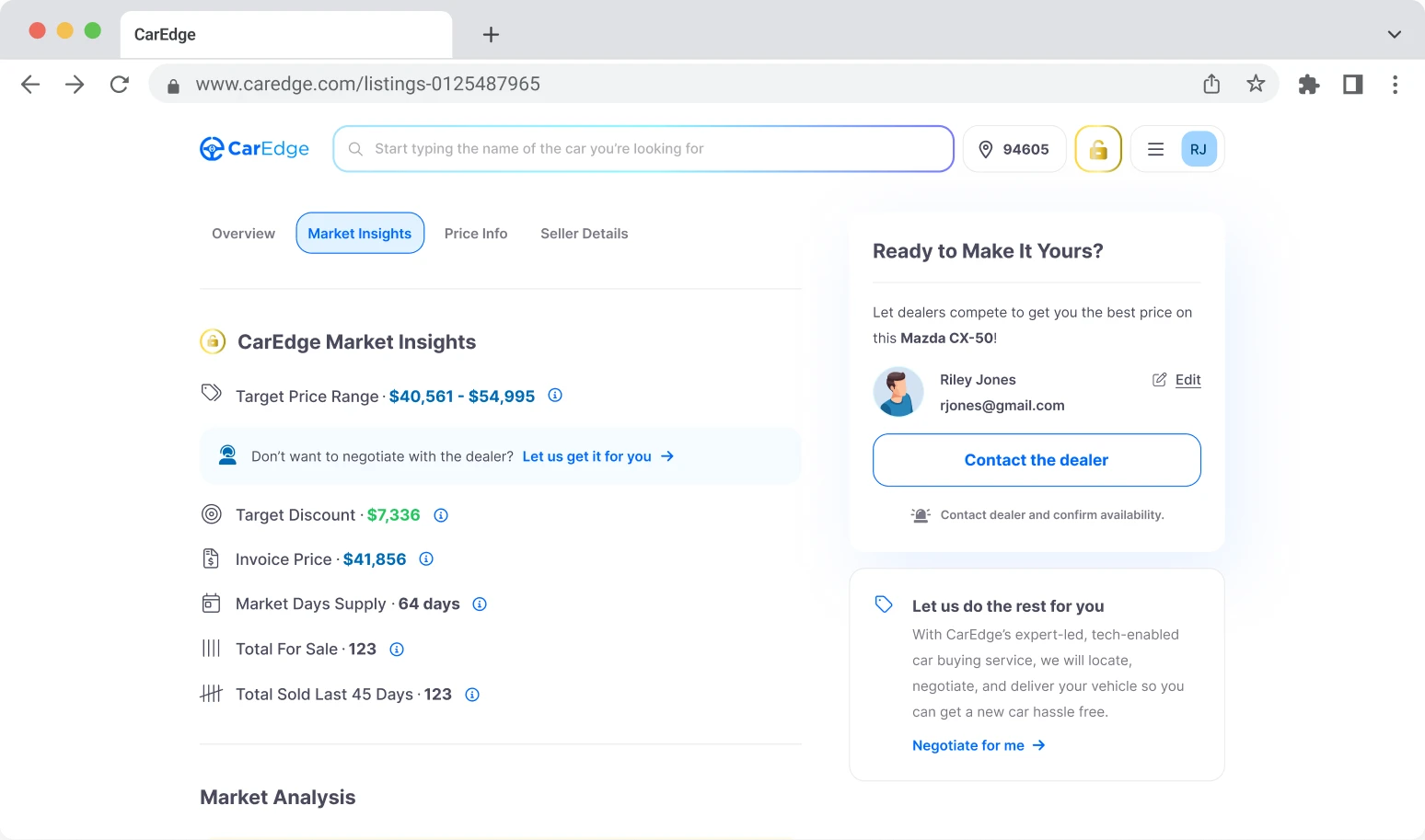Select the Market Insights tab
The width and height of the screenshot is (1425, 840).
pyautogui.click(x=360, y=234)
